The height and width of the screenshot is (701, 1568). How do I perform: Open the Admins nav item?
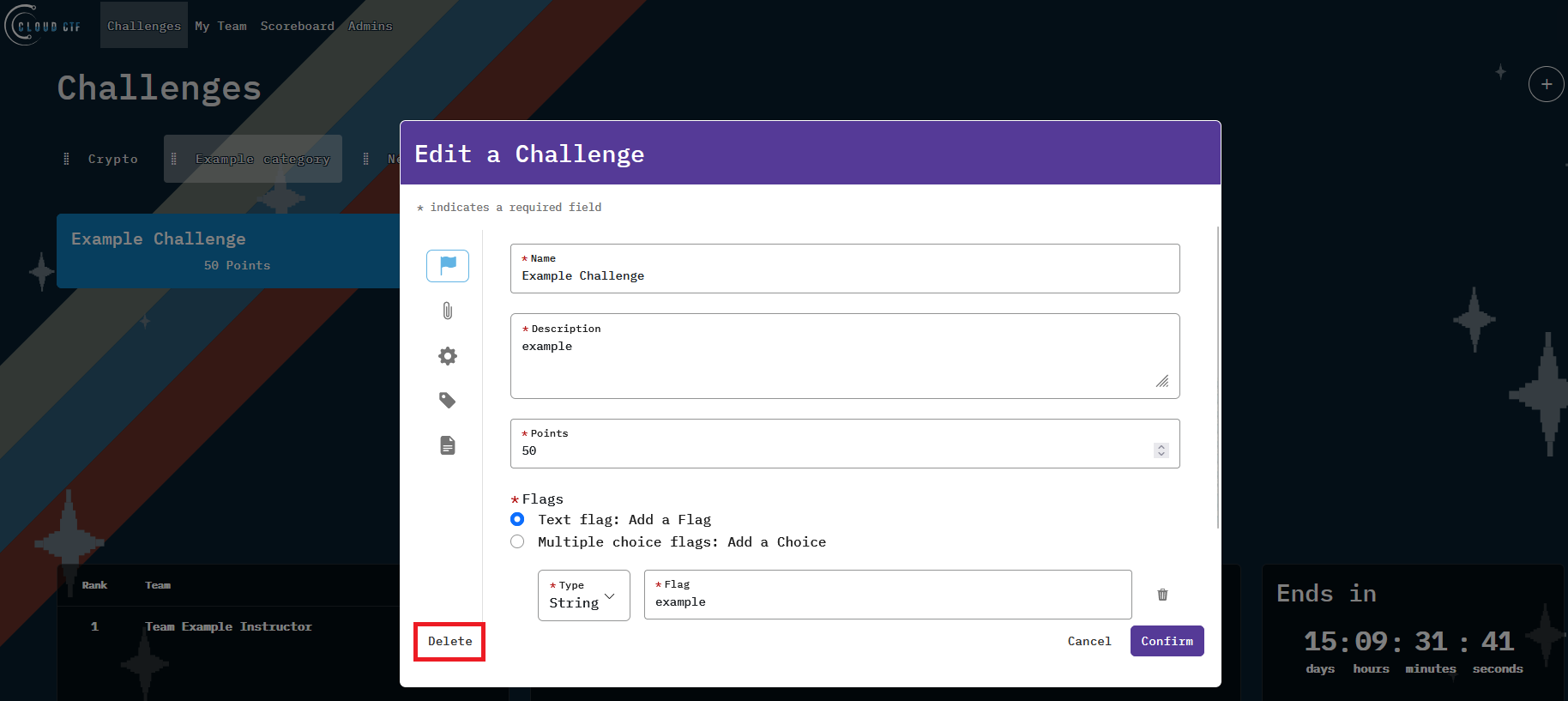(x=371, y=26)
